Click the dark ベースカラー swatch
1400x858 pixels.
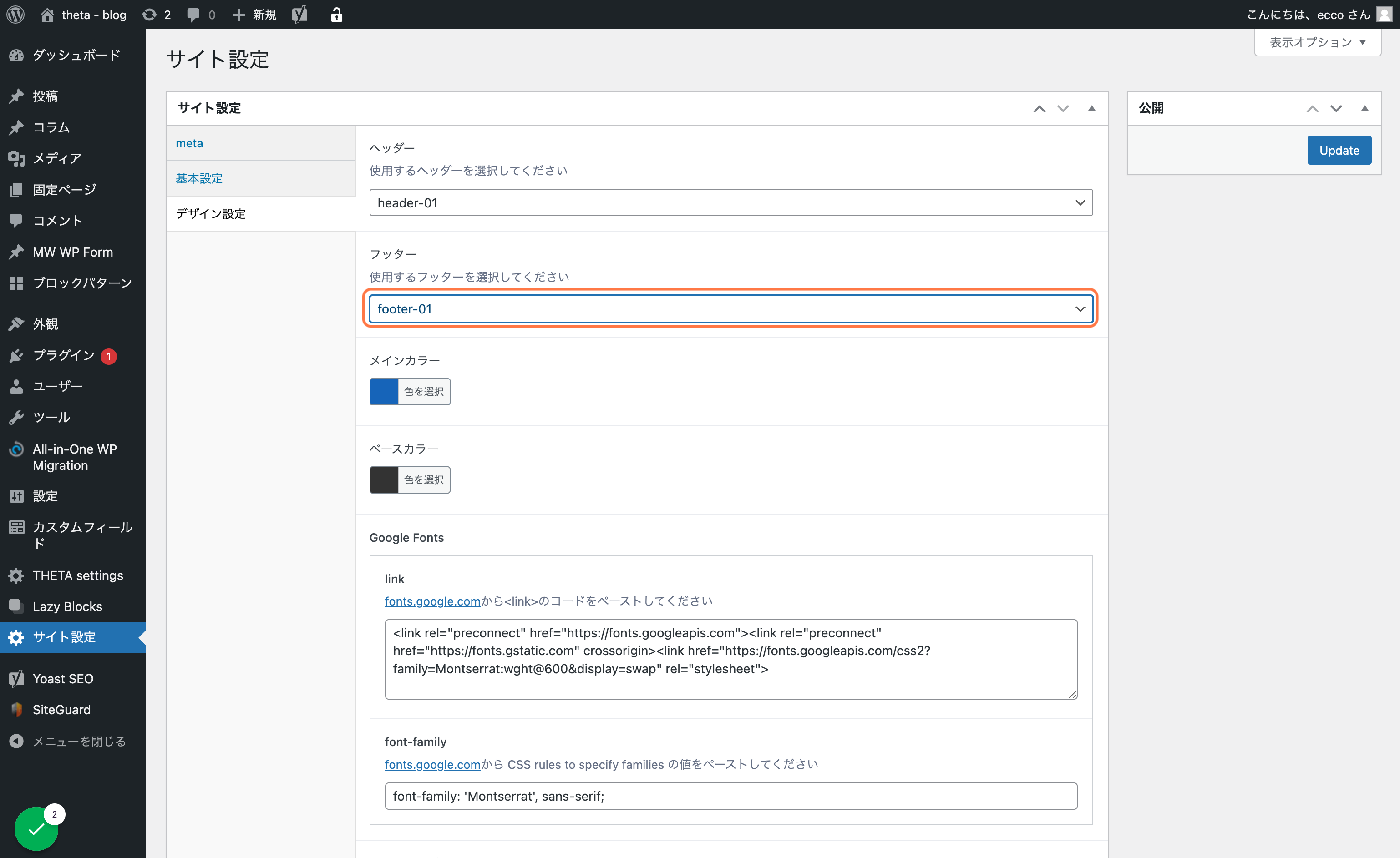(x=384, y=480)
